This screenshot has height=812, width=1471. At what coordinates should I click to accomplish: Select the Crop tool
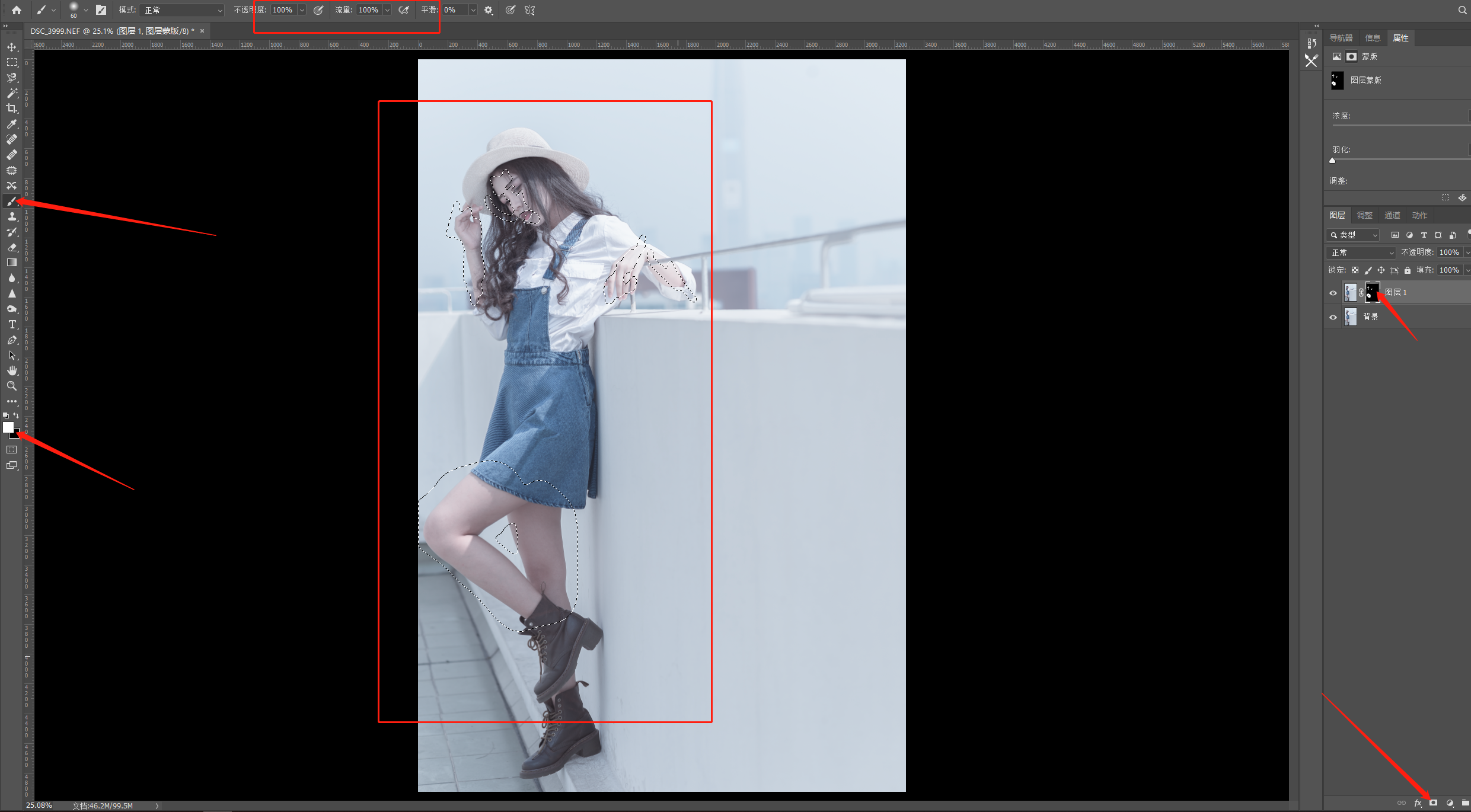click(x=11, y=108)
